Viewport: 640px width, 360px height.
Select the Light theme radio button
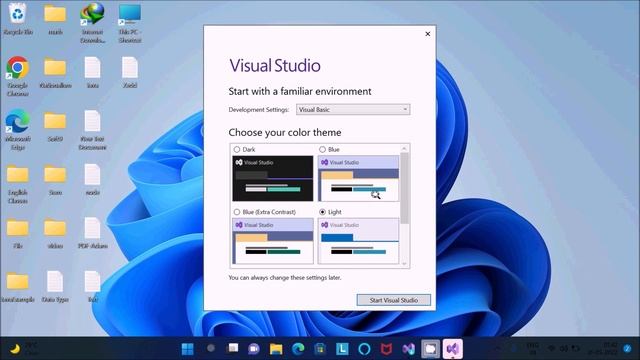(322, 212)
